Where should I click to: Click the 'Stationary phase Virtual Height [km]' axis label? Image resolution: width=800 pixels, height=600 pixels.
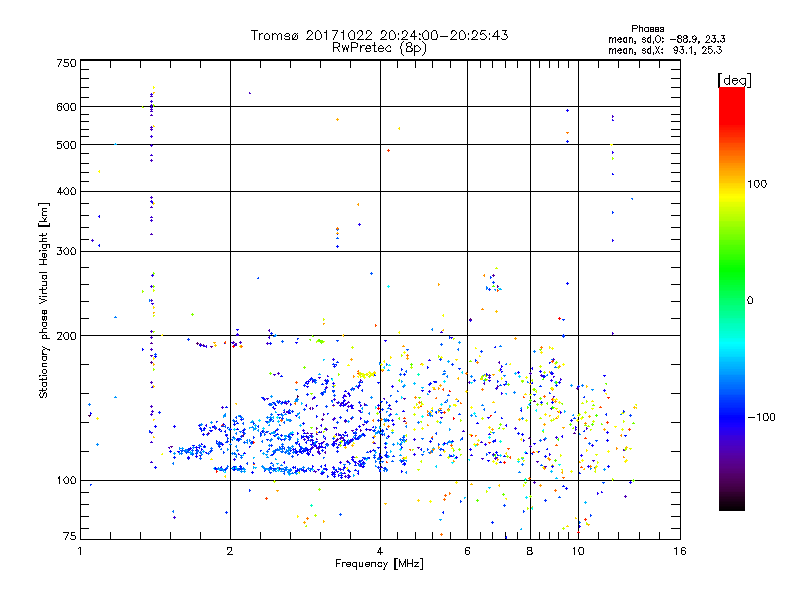43,300
